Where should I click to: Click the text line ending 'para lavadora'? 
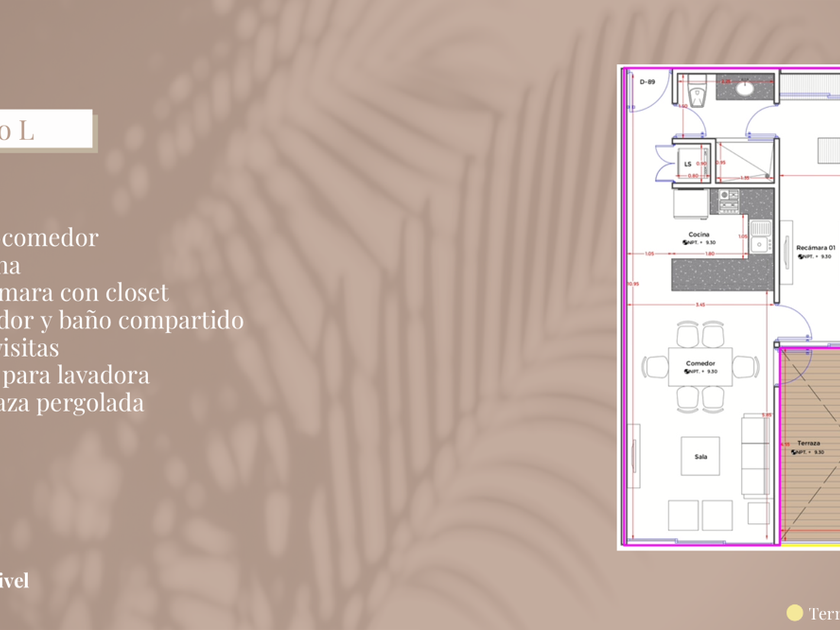(x=75, y=375)
